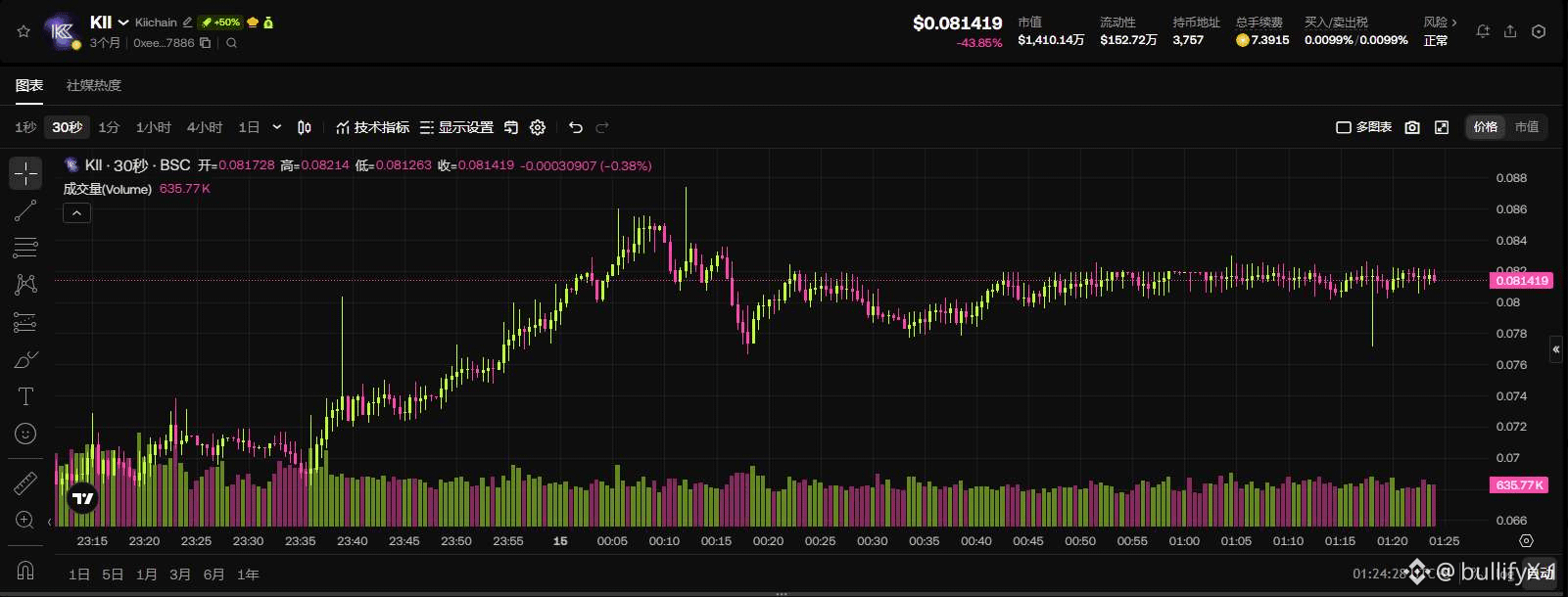1568x597 pixels.
Task: Open price alert bell icon
Action: [1483, 31]
